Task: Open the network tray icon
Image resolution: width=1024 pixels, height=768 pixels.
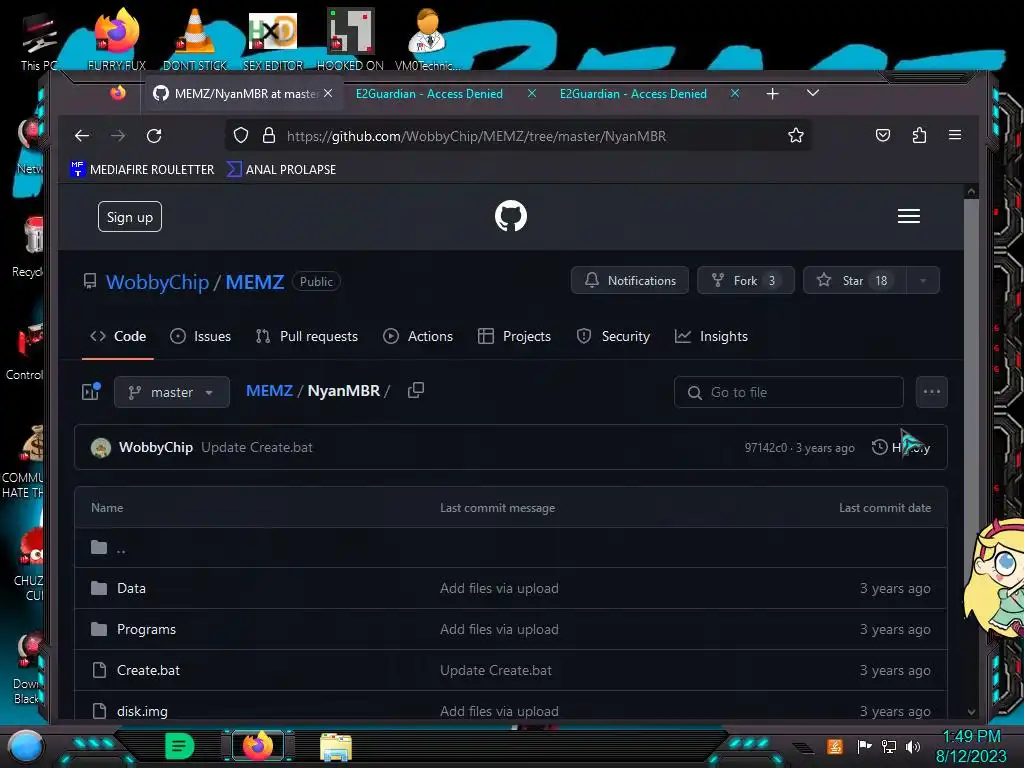Action: coord(888,746)
